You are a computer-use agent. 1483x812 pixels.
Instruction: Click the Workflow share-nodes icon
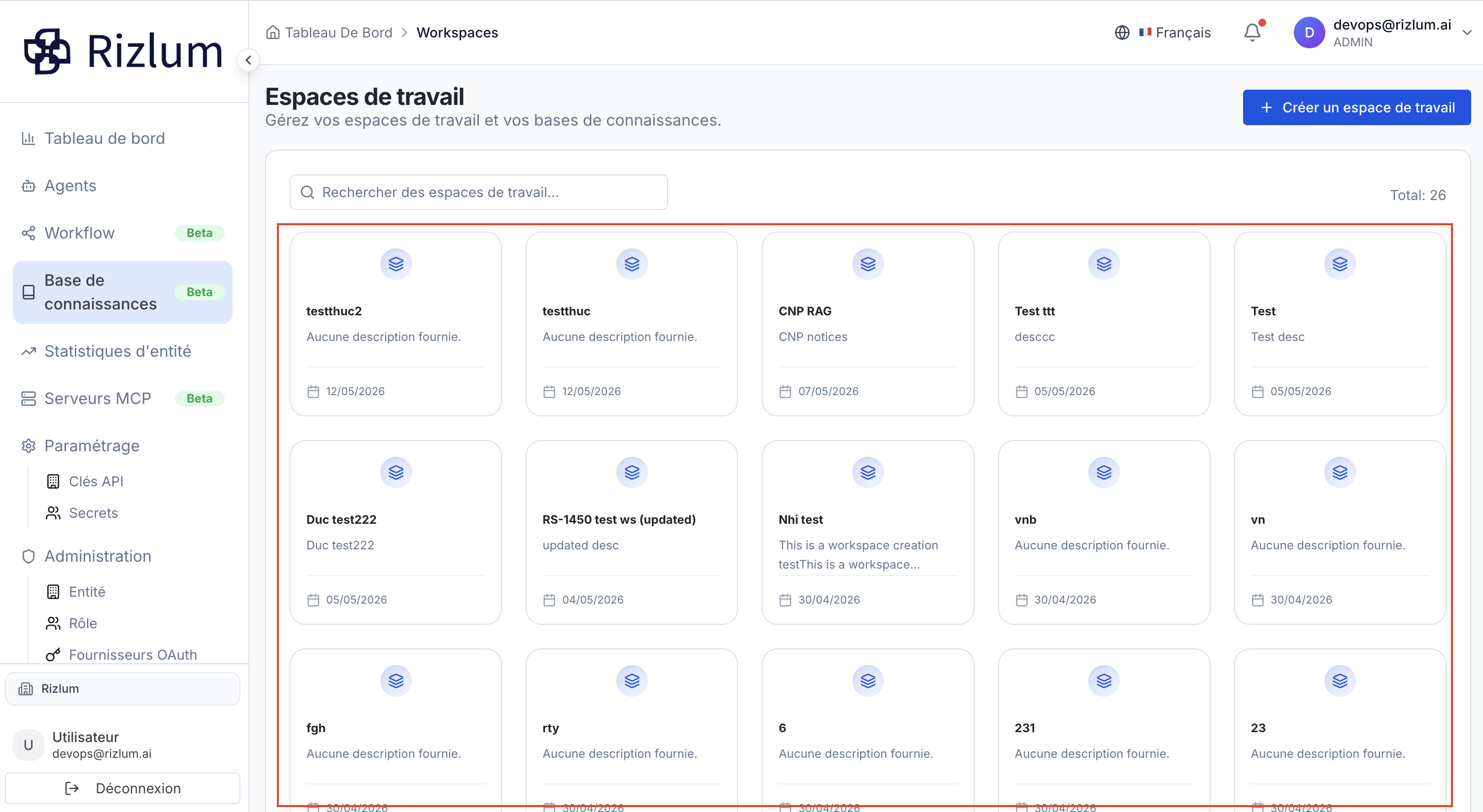click(28, 233)
